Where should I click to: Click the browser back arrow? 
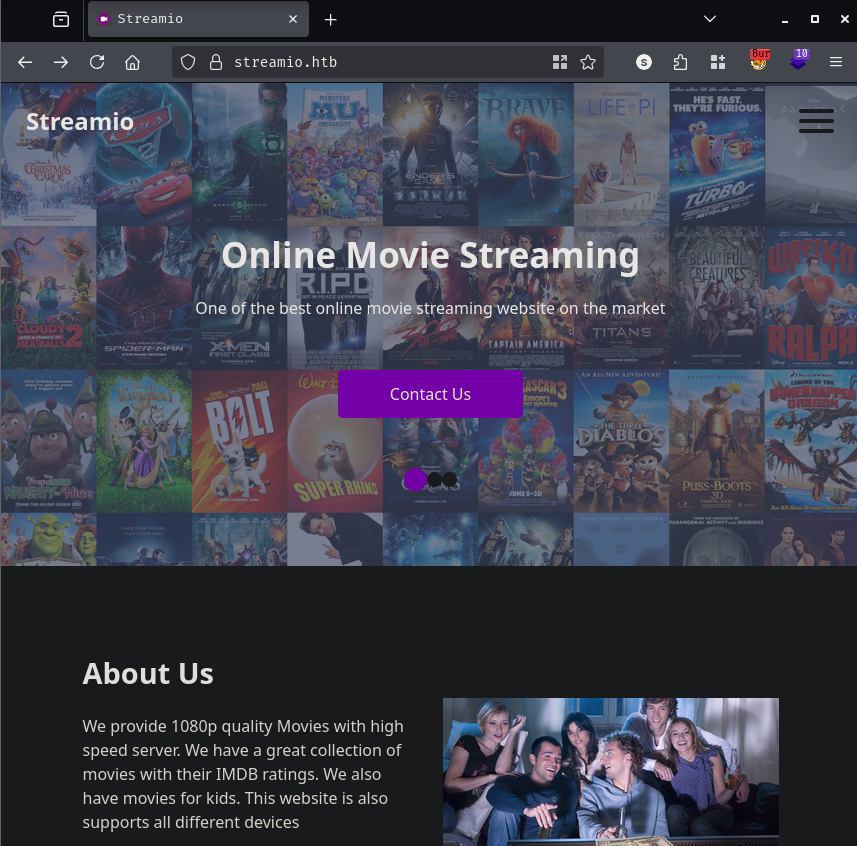[25, 62]
